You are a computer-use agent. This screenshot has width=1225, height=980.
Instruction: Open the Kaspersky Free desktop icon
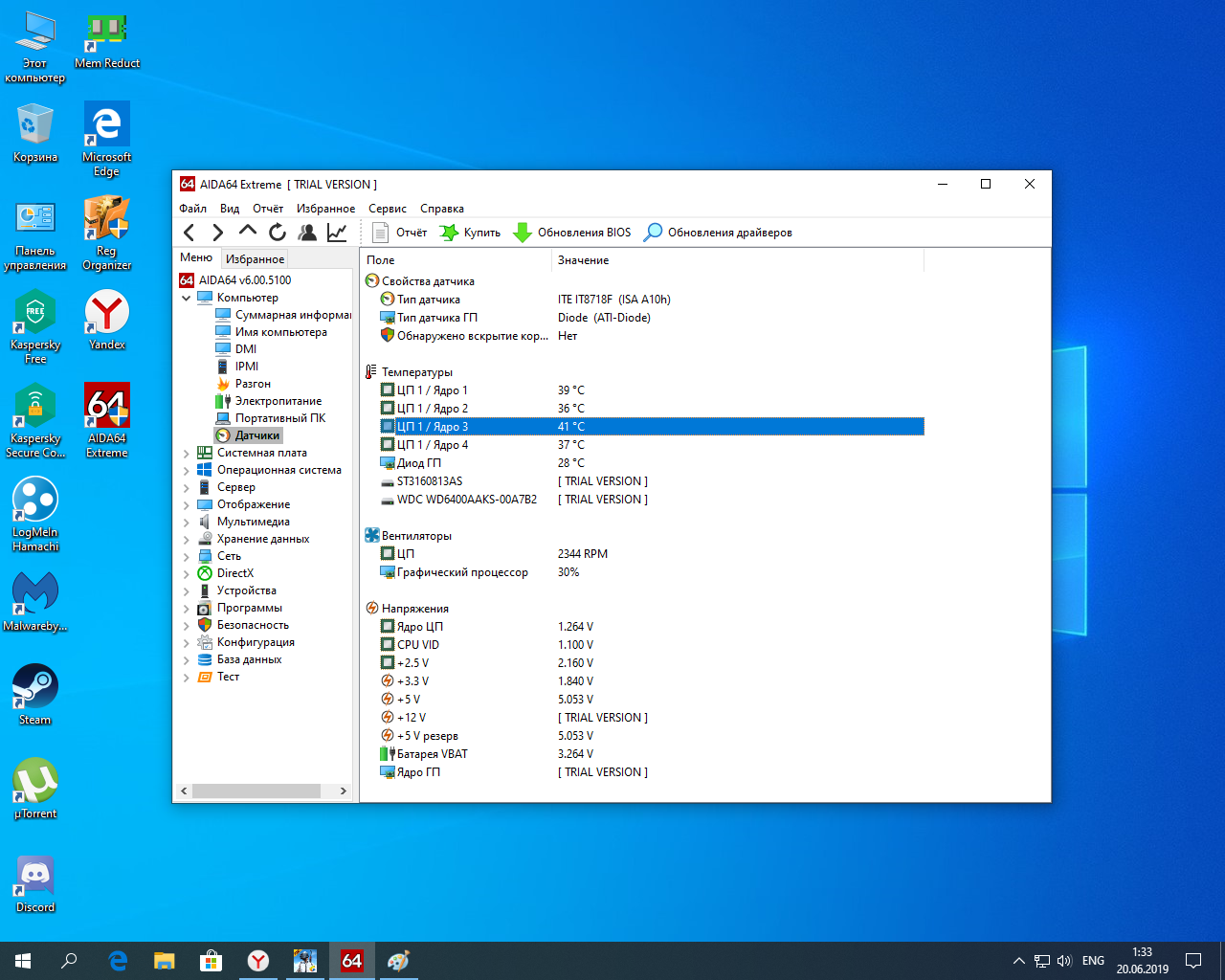(35, 327)
